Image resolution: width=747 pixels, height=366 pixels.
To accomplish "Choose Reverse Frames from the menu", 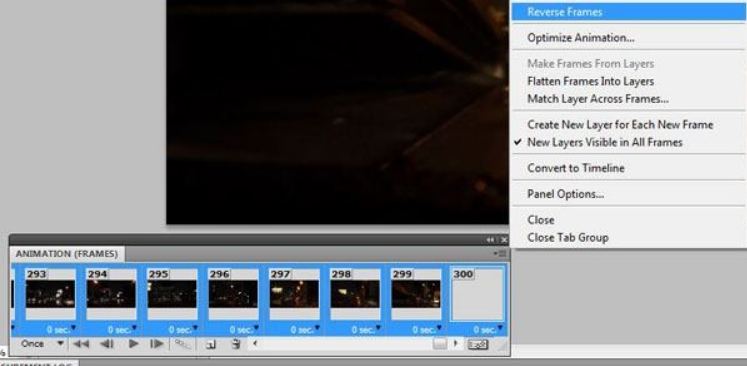I will pos(629,12).
